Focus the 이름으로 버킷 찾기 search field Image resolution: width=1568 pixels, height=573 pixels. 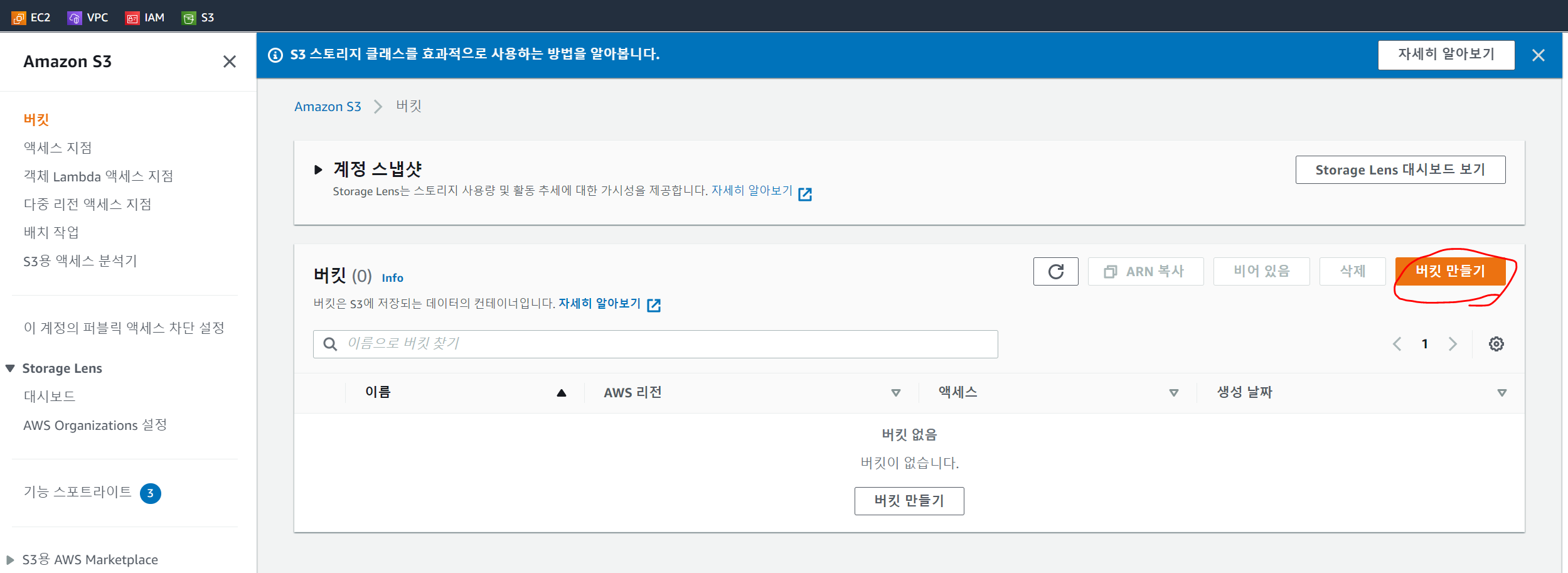point(655,344)
